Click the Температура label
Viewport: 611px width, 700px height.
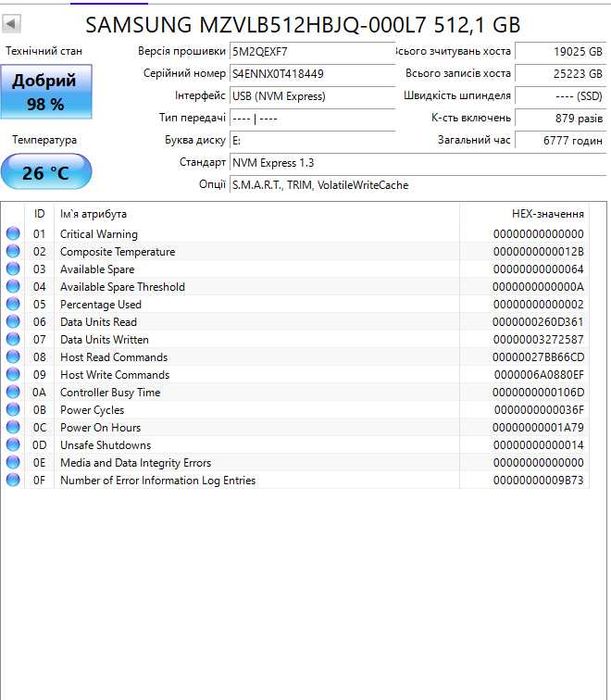click(x=45, y=140)
